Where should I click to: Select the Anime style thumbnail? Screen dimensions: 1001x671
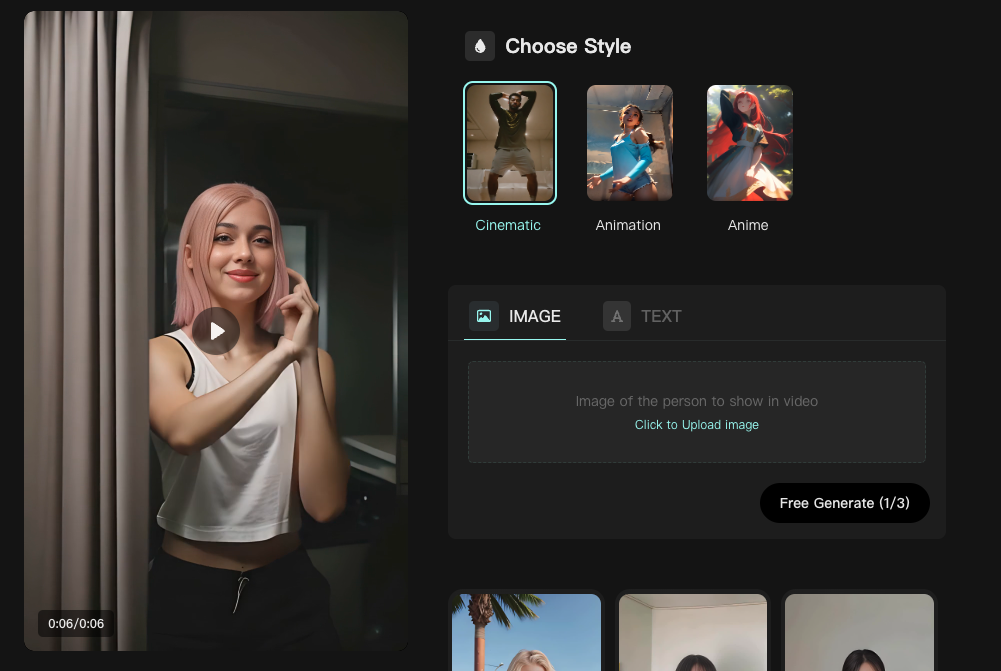tap(749, 143)
